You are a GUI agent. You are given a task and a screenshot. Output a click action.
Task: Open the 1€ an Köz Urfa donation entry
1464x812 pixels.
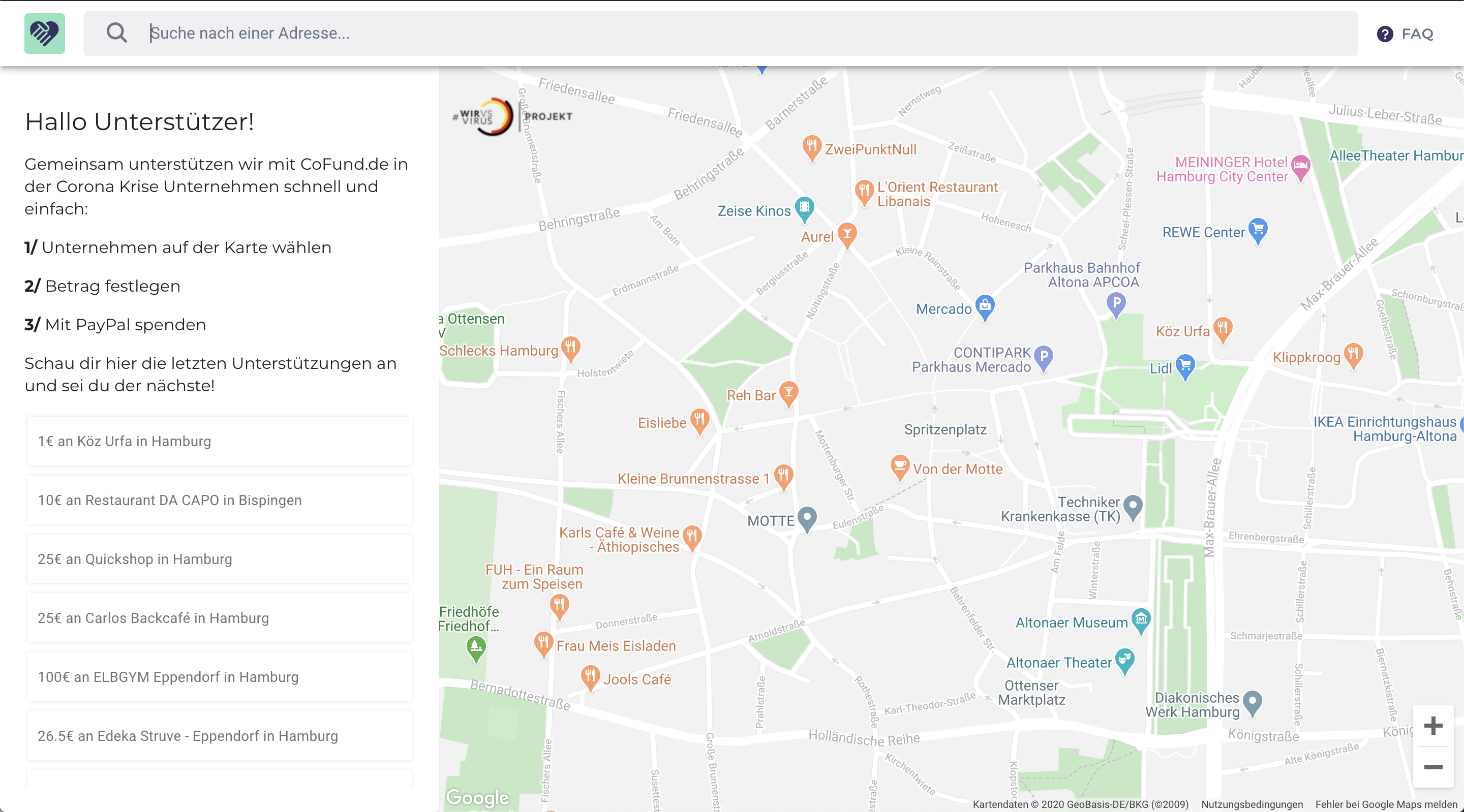coord(220,441)
